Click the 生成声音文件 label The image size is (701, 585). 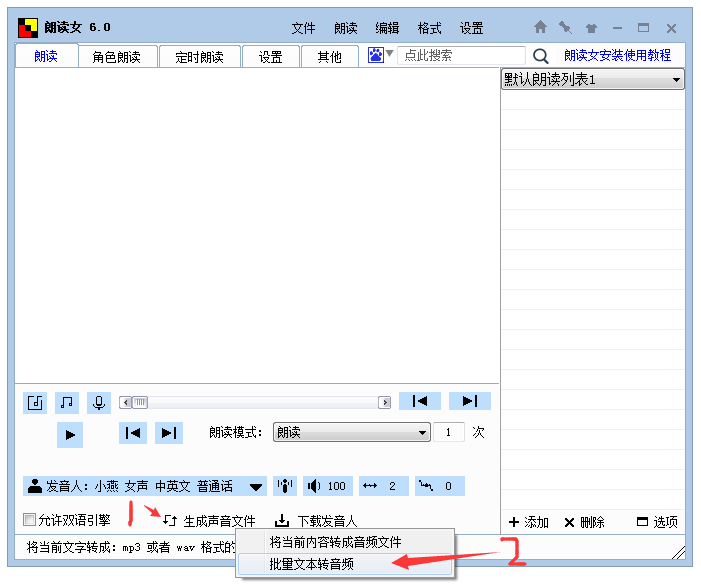pyautogui.click(x=220, y=521)
